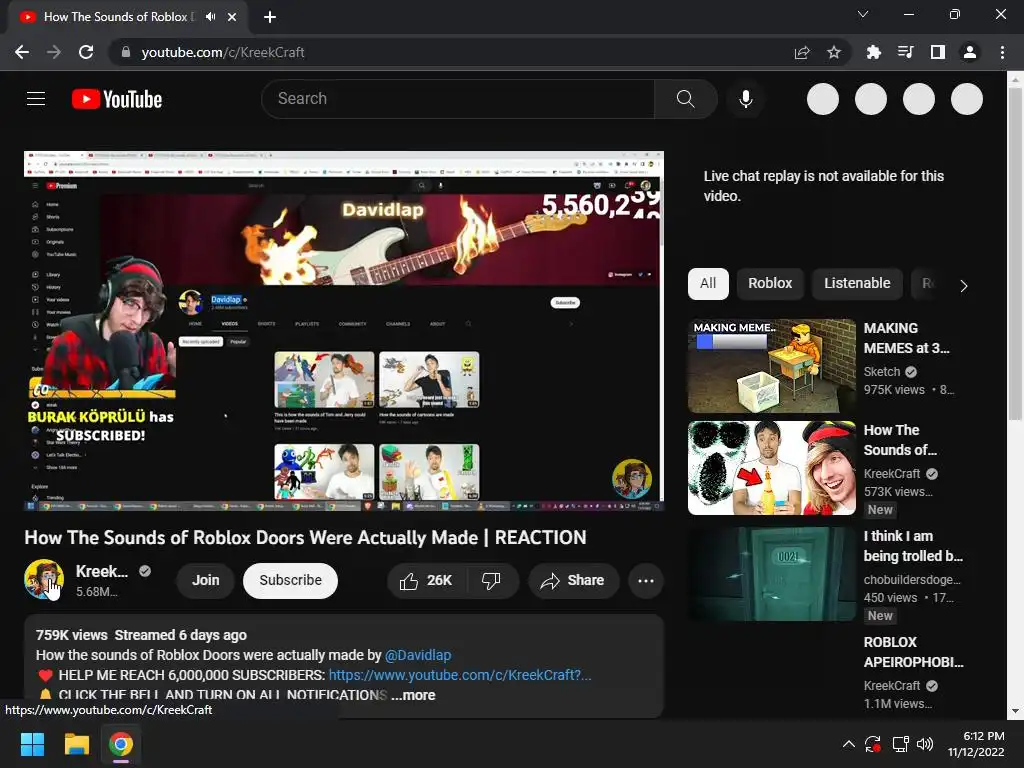Click the search magnifier button
Image resolution: width=1024 pixels, height=768 pixels.
tap(685, 99)
